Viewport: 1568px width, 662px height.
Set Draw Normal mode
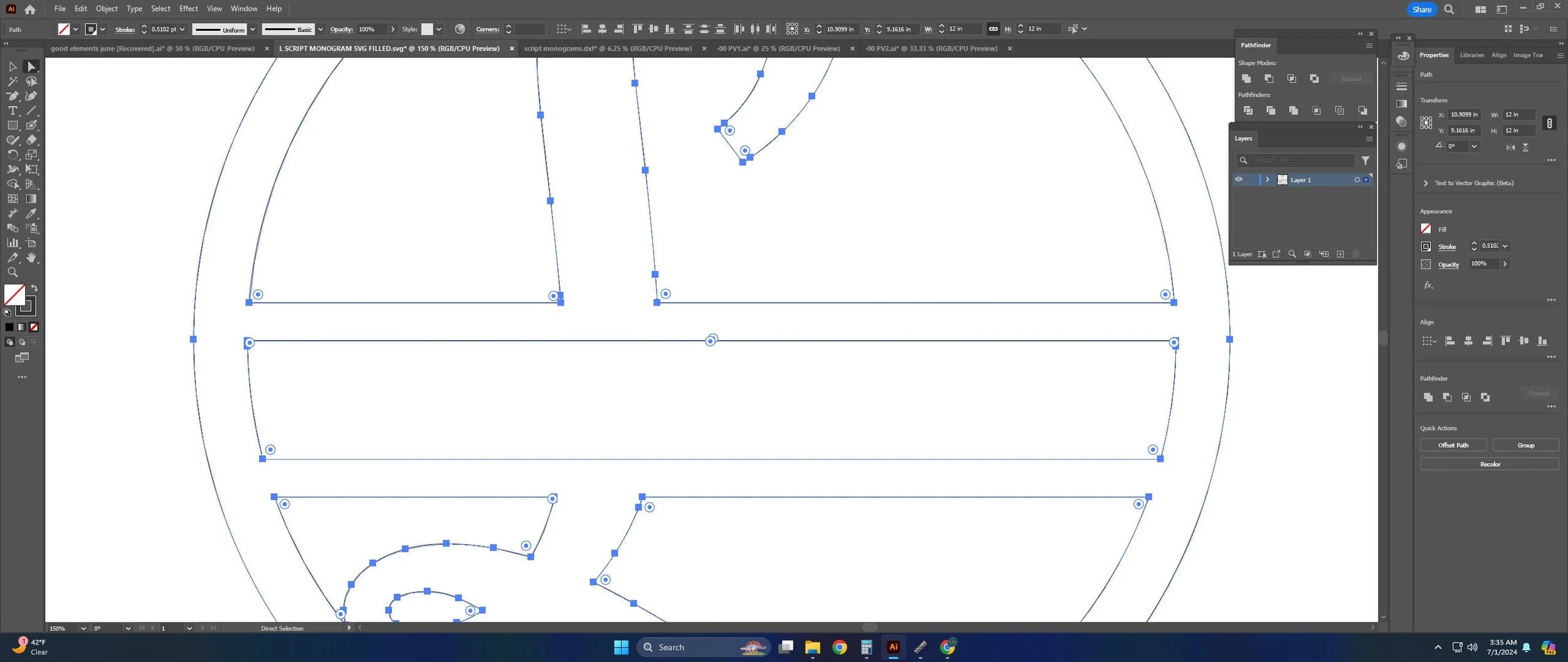pos(9,342)
